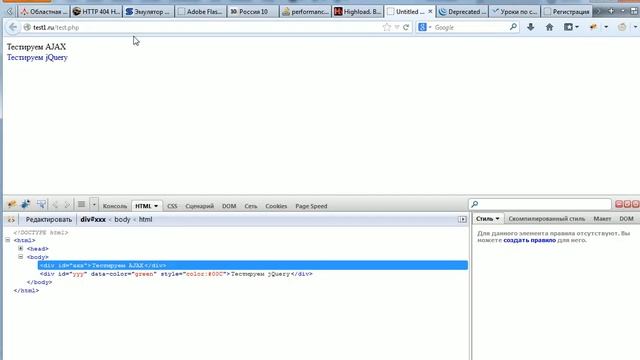Open the Cookies panel tab
This screenshot has width=640, height=360.
pos(276,206)
